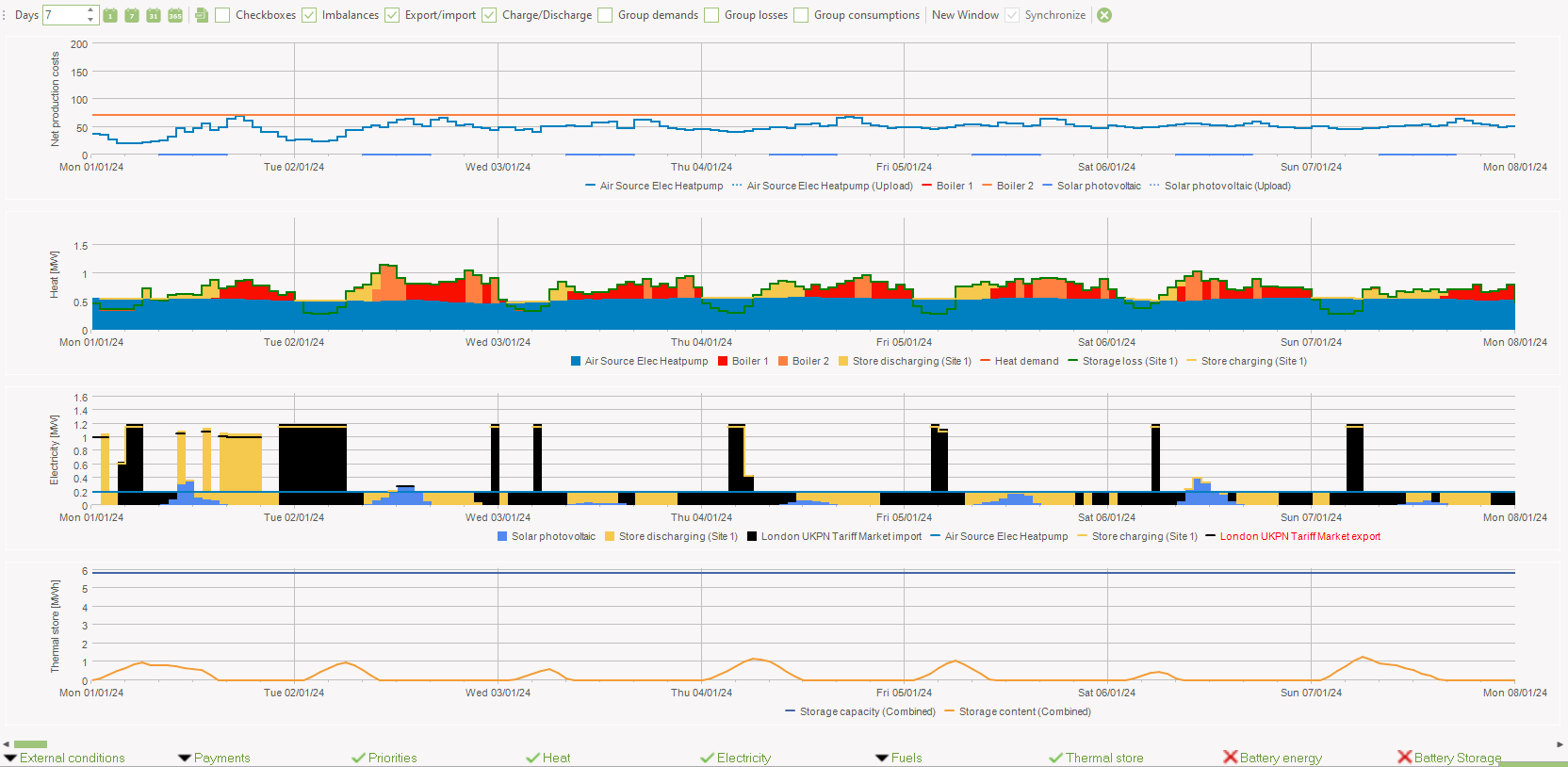Expand the Payments dropdown arrow
Screen dimensions: 1568x767
click(185, 758)
